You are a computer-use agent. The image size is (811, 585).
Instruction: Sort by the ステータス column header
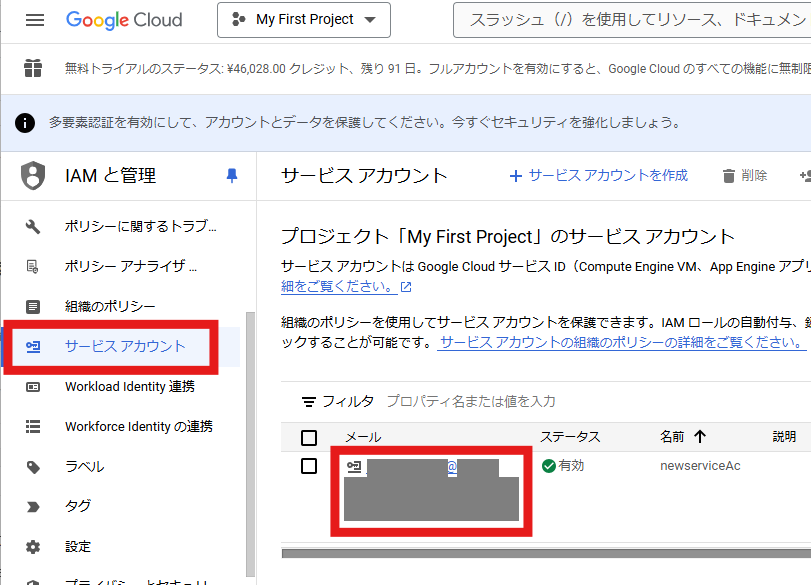(x=570, y=437)
